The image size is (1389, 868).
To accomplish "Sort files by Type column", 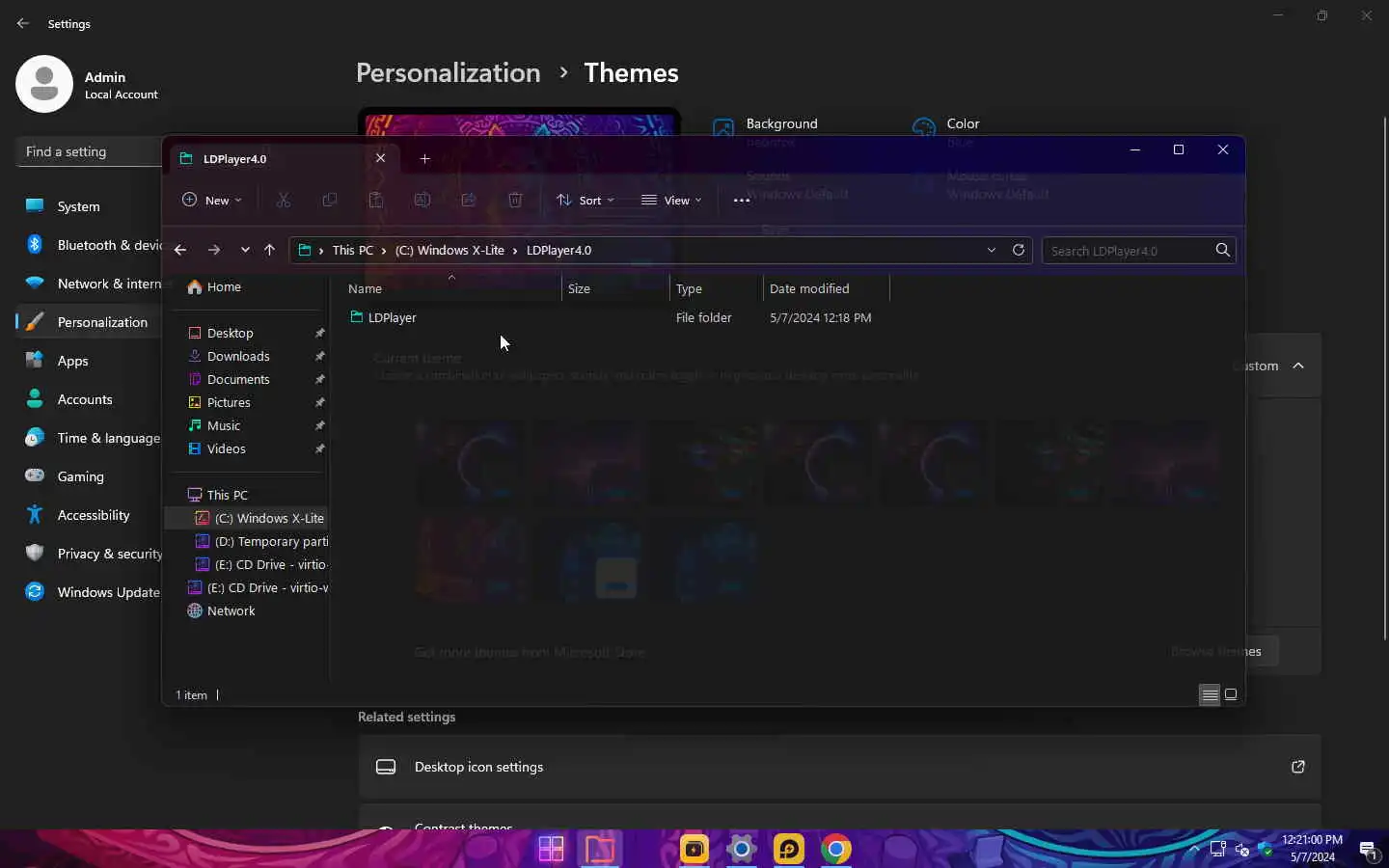I will (716, 288).
